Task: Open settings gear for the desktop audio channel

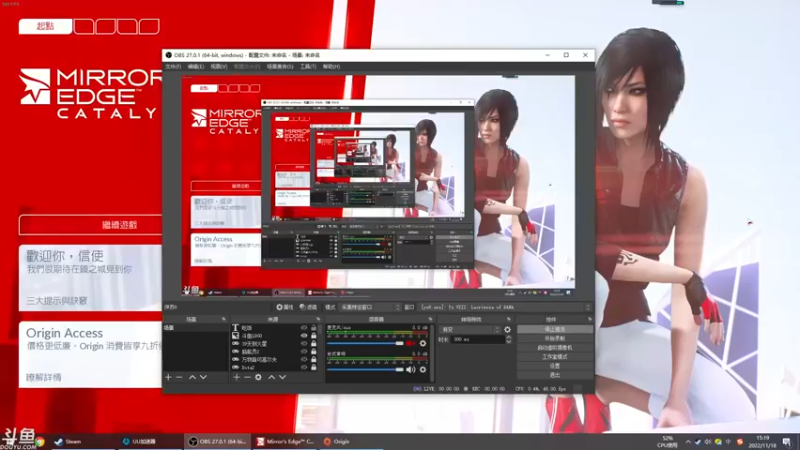Action: (422, 369)
